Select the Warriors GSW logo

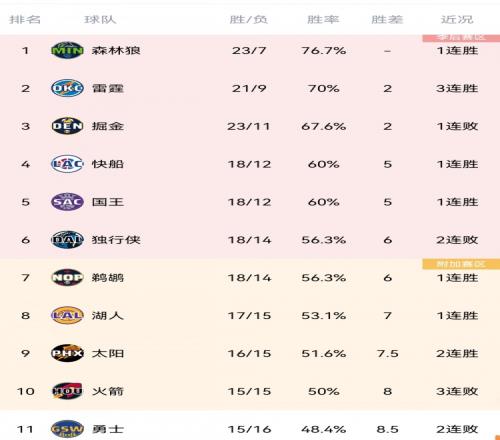click(x=67, y=429)
